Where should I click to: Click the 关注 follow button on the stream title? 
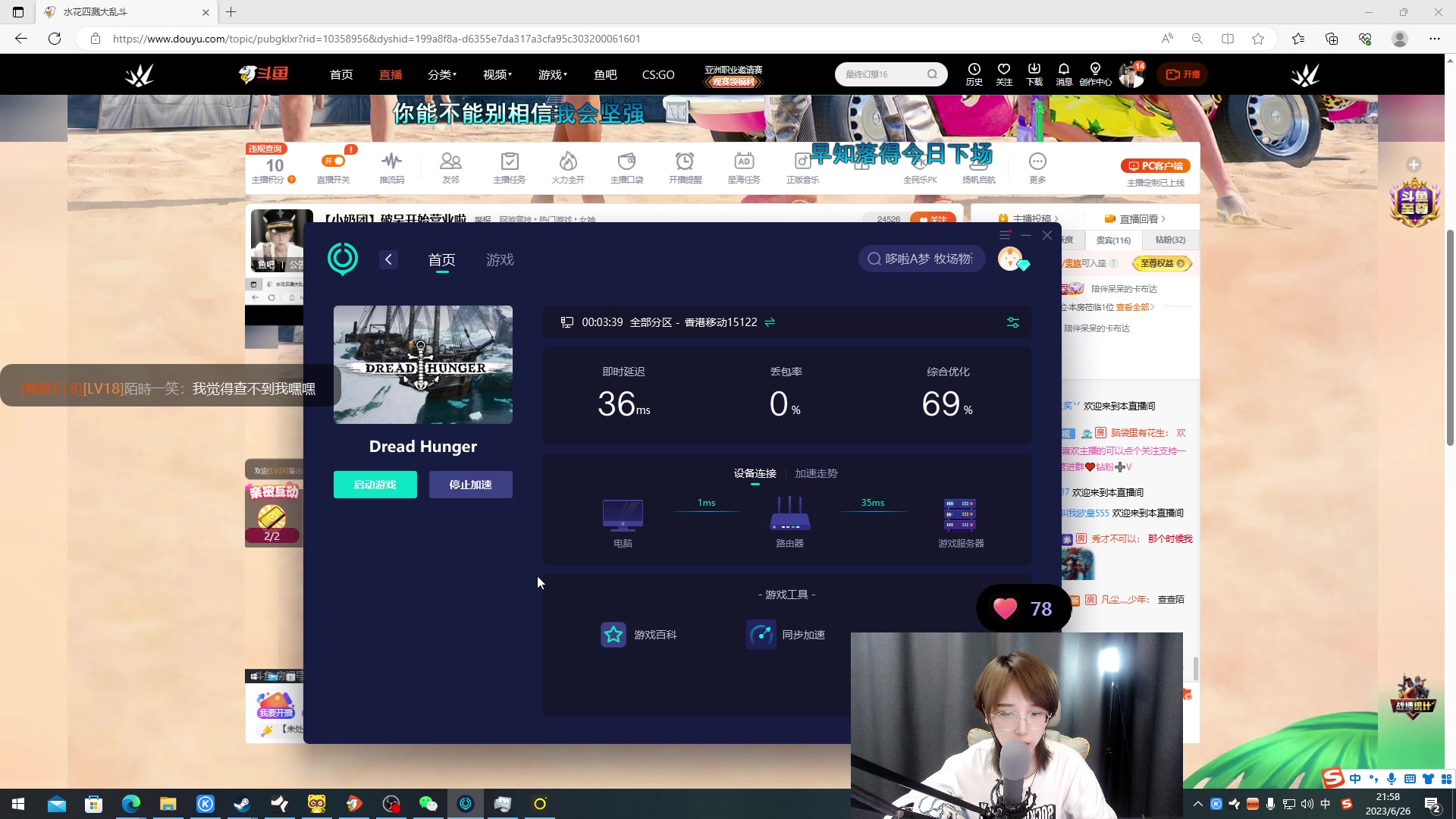click(x=933, y=218)
